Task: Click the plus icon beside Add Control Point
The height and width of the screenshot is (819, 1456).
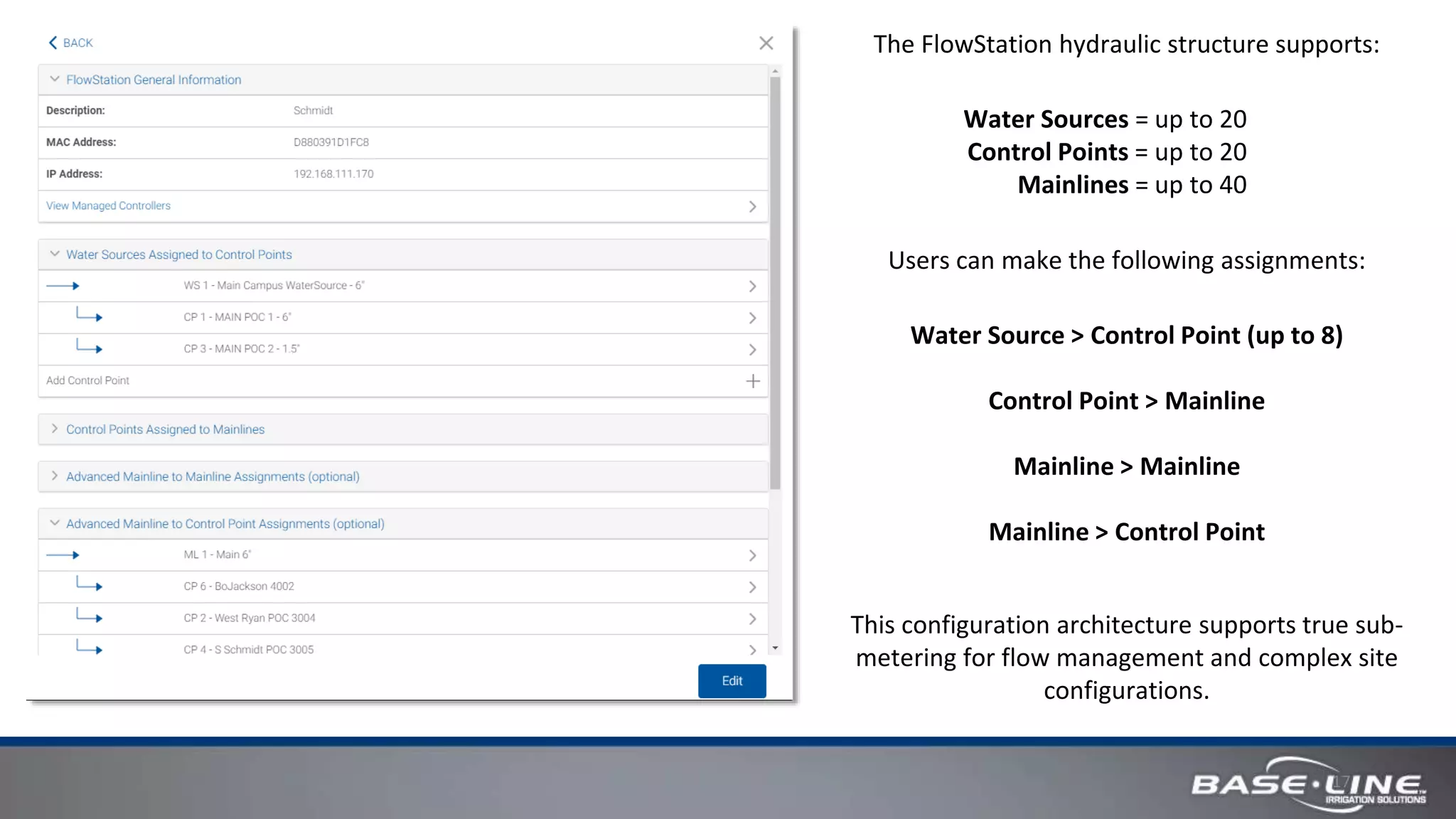Action: [753, 381]
